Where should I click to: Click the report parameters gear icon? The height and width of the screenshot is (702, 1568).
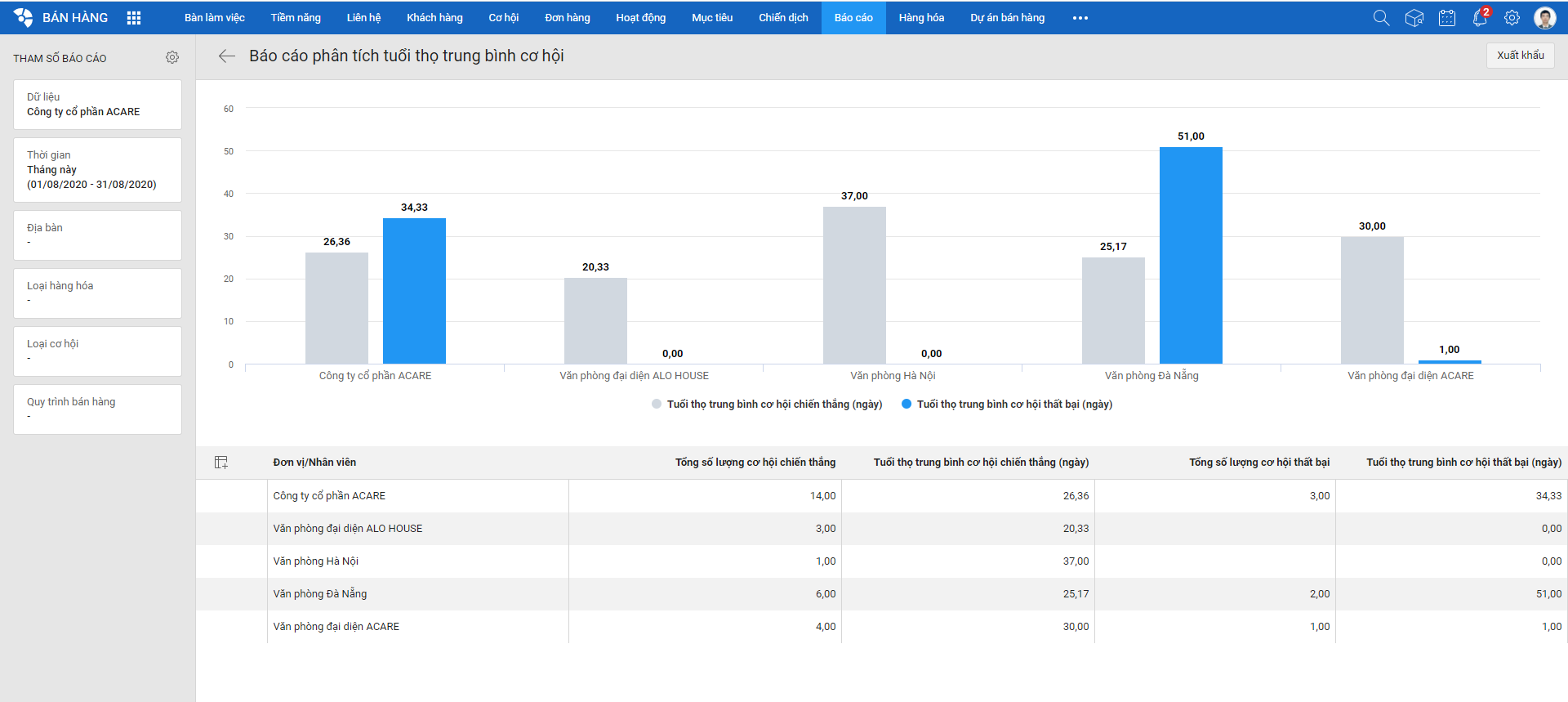172,57
